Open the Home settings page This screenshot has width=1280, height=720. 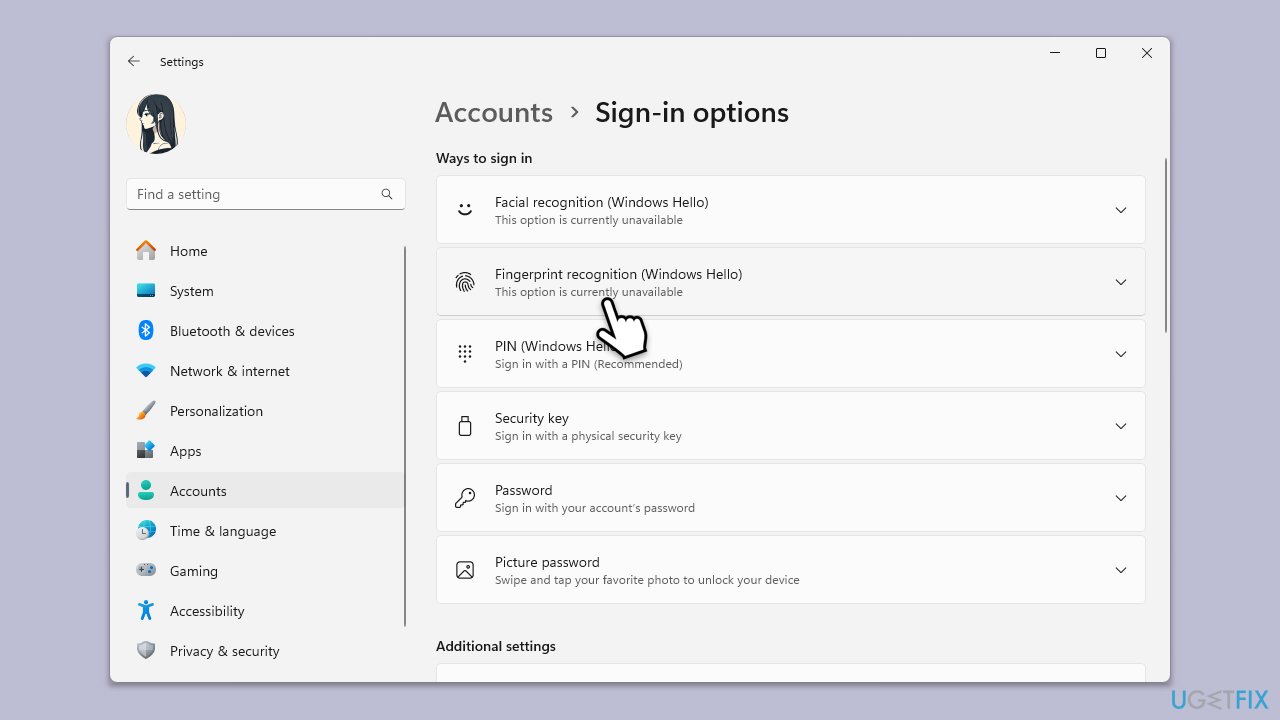pyautogui.click(x=188, y=251)
